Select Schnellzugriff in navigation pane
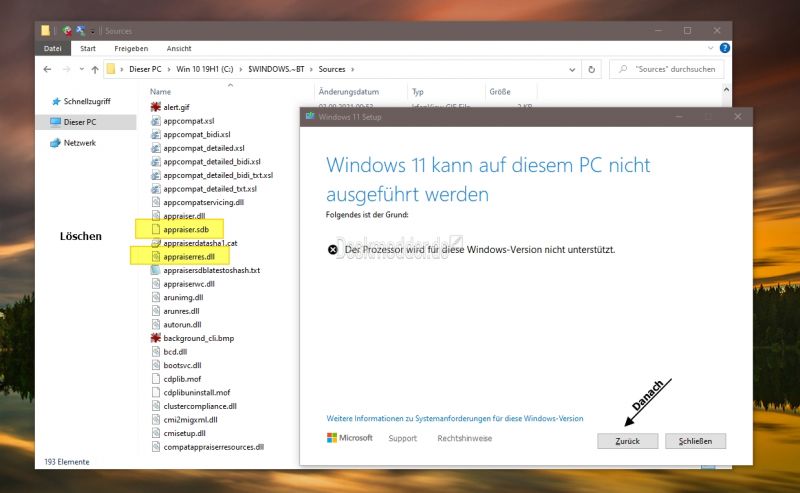Viewport: 800px width, 493px height. tap(87, 101)
